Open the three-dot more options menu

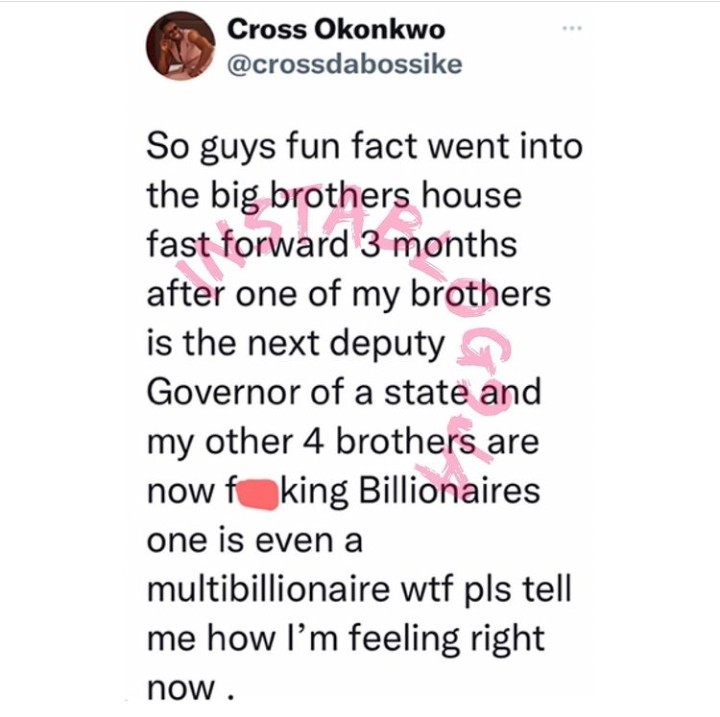click(573, 29)
